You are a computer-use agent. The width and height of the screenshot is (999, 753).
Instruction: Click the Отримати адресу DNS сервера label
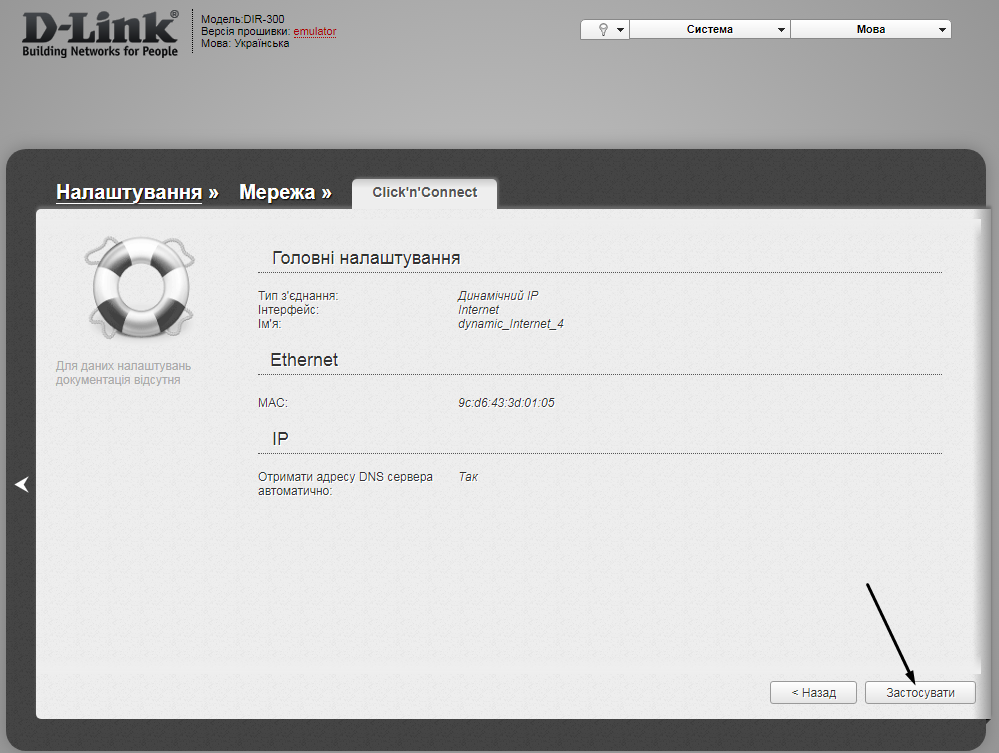coord(345,484)
